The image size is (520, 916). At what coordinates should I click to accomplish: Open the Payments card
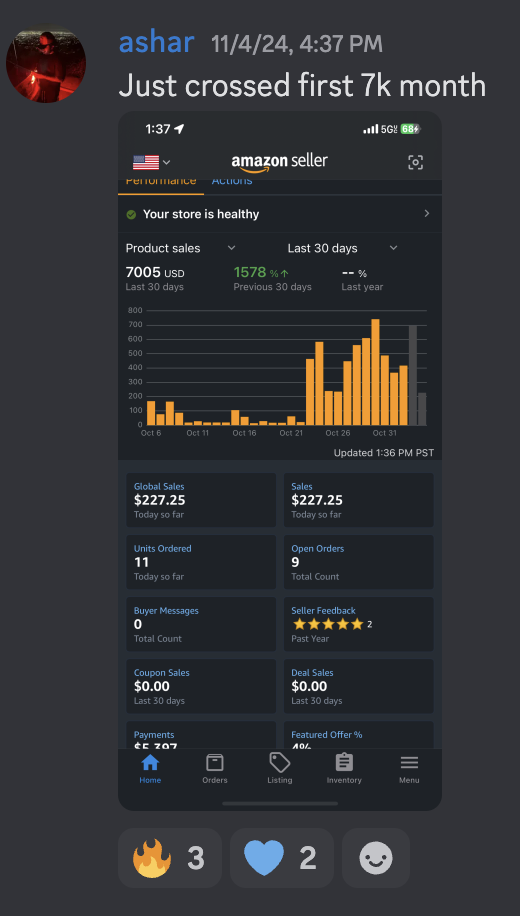click(x=201, y=735)
